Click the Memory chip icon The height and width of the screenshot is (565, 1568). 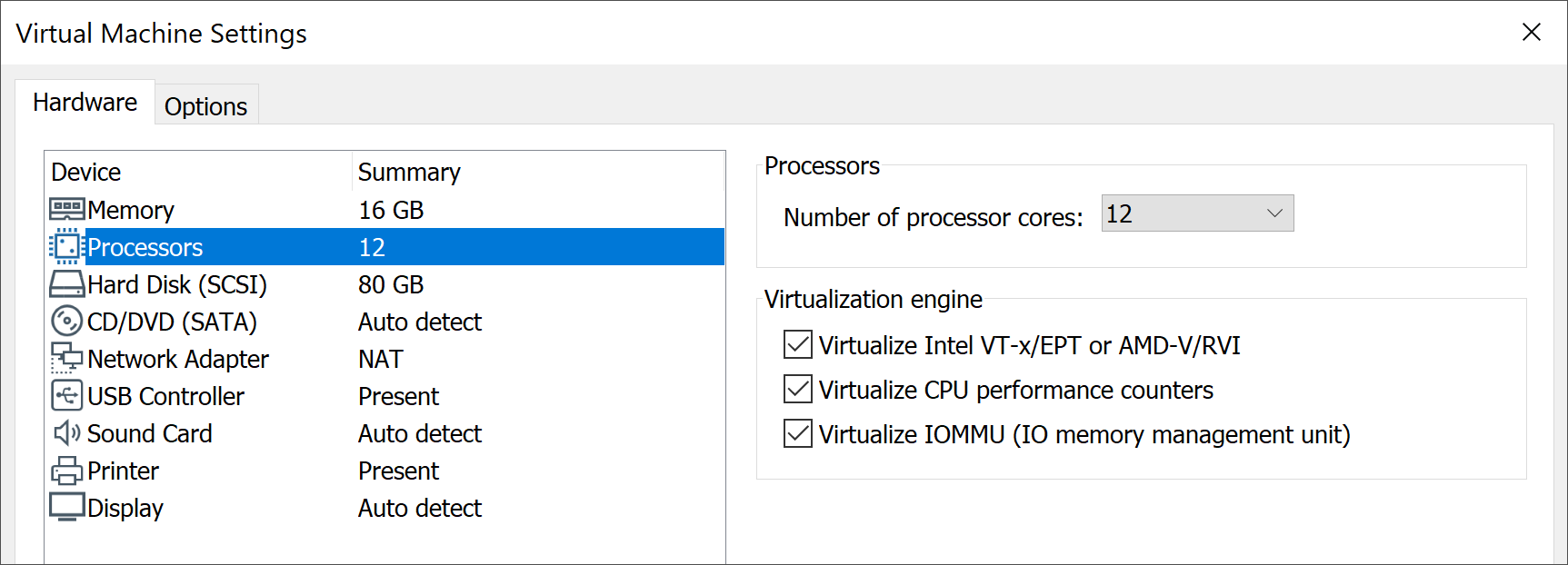67,210
